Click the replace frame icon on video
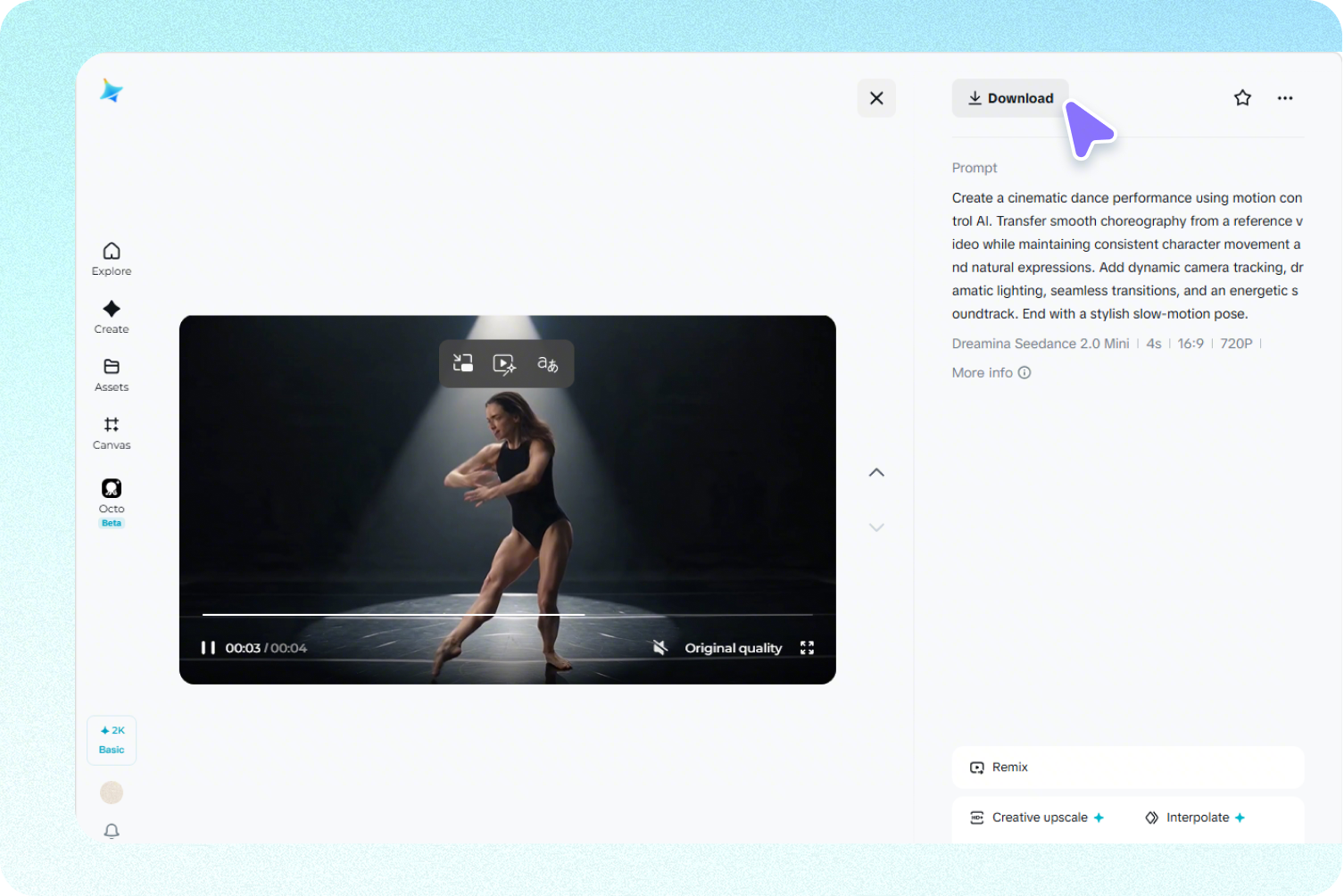This screenshot has height=896, width=1344. point(463,363)
